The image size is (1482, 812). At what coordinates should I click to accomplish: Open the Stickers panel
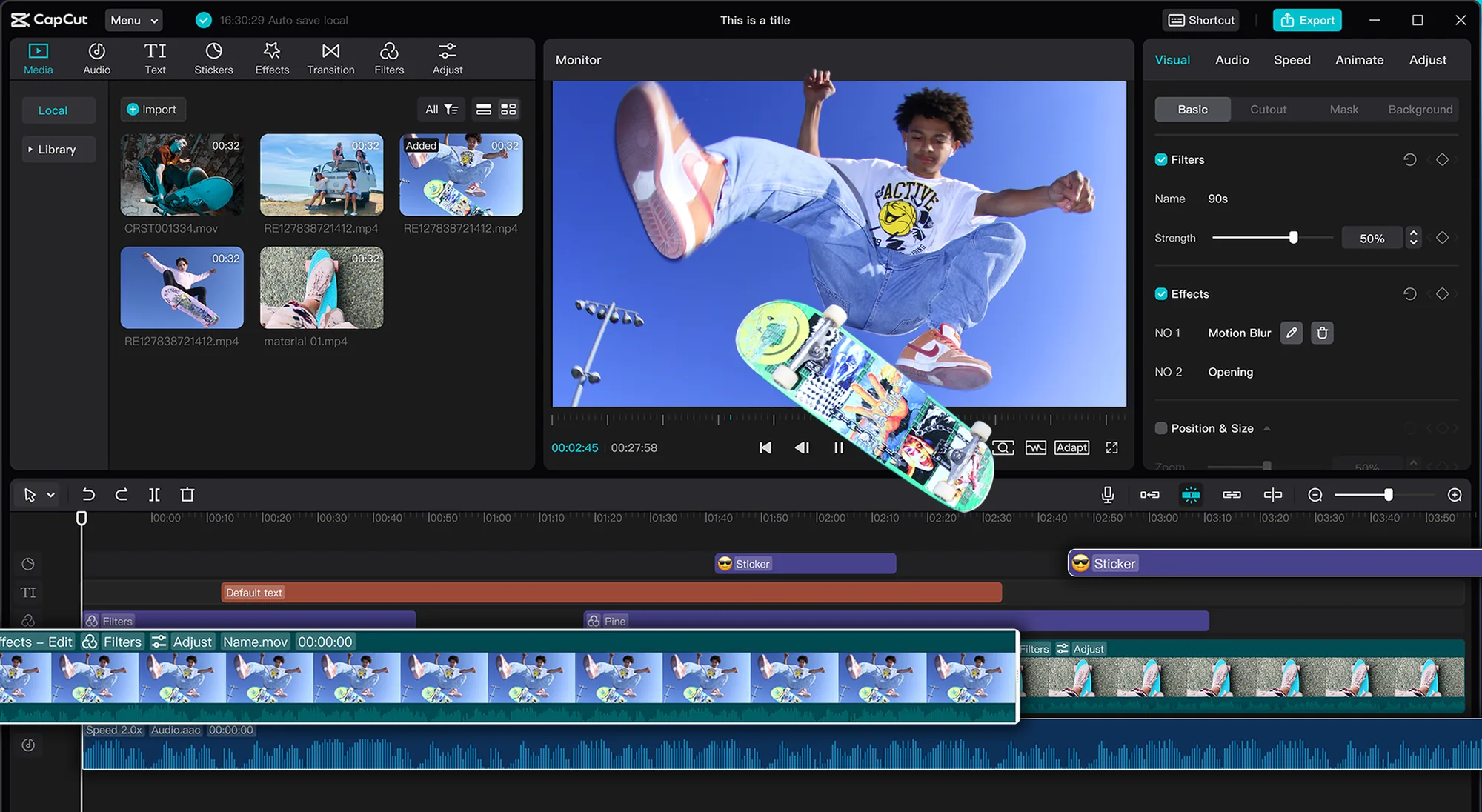pyautogui.click(x=213, y=59)
